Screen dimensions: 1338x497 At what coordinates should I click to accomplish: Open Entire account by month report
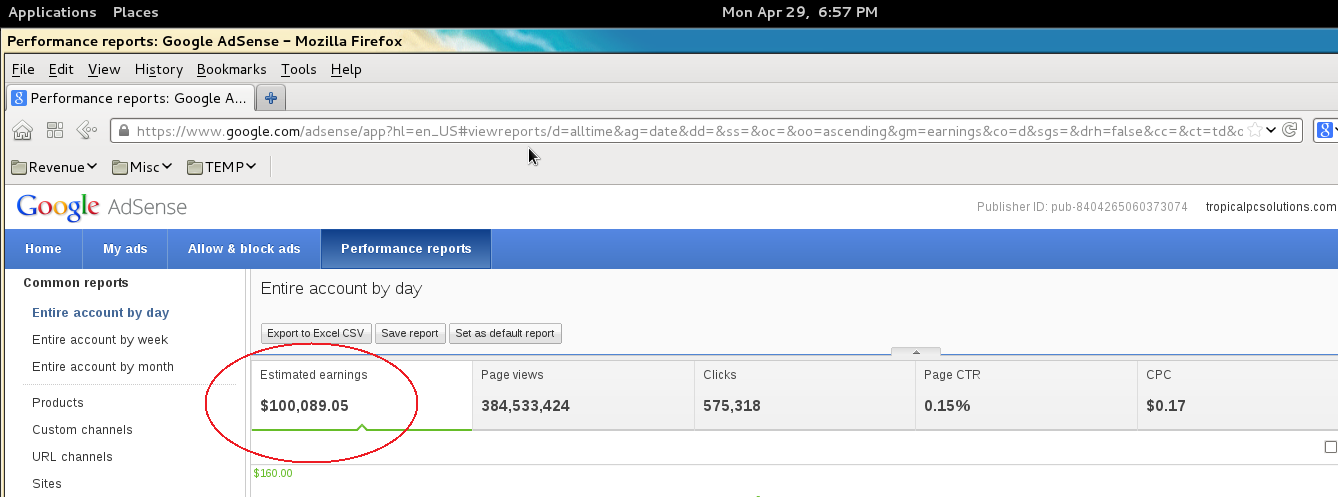[103, 367]
